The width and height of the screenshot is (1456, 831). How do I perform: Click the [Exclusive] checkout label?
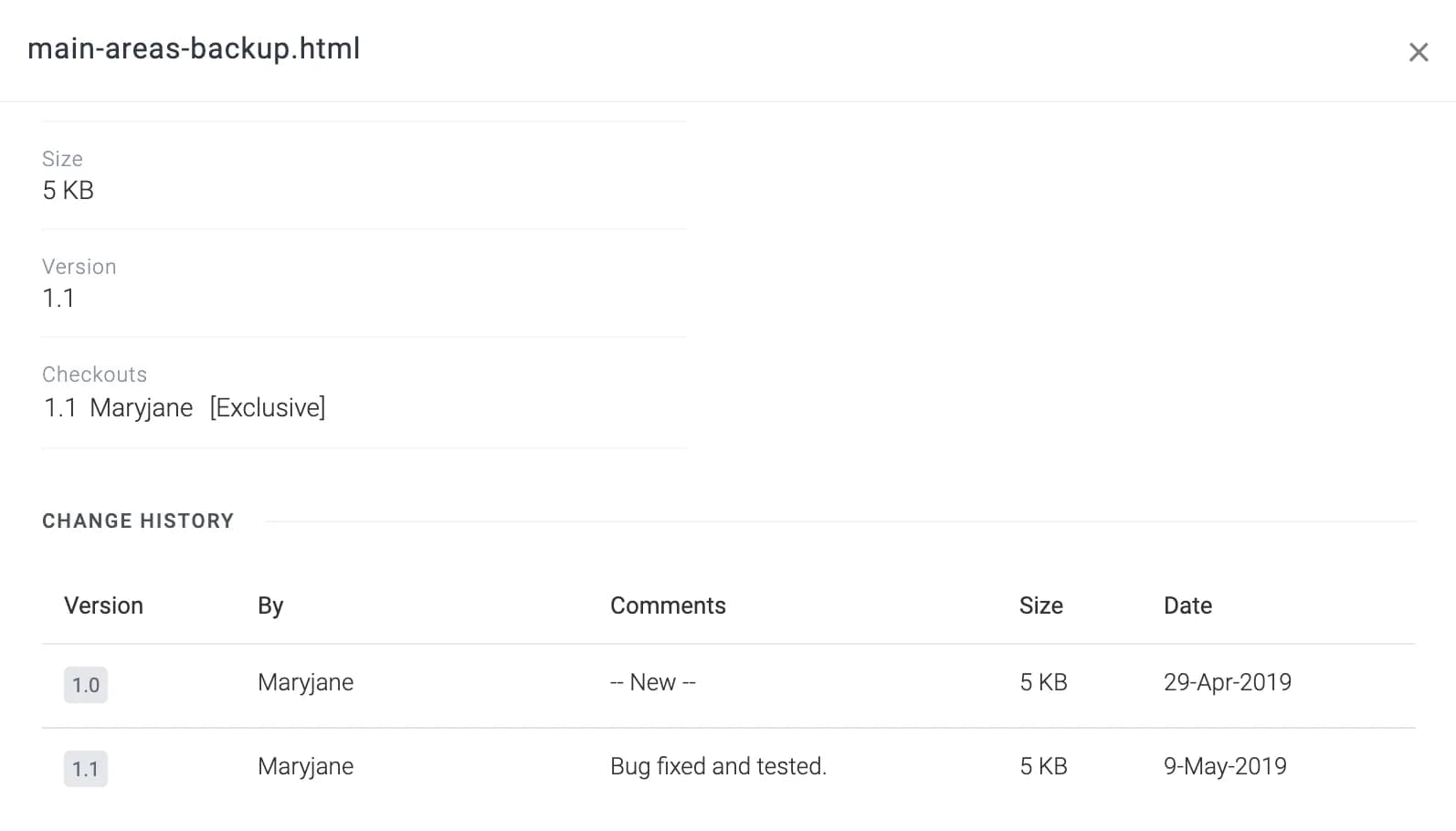pyautogui.click(x=268, y=407)
